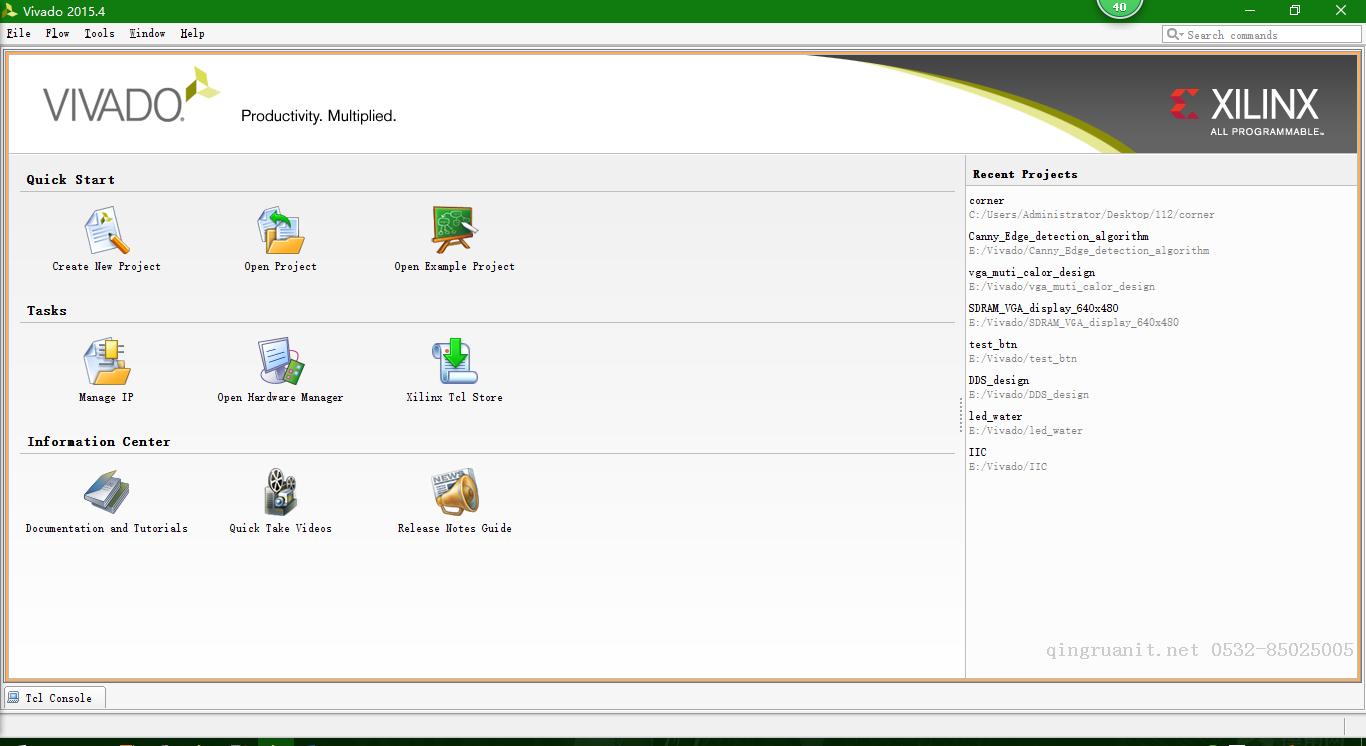The width and height of the screenshot is (1366, 746).
Task: Open recent project SDRAM_VGA_display_640x480
Action: coord(1043,309)
